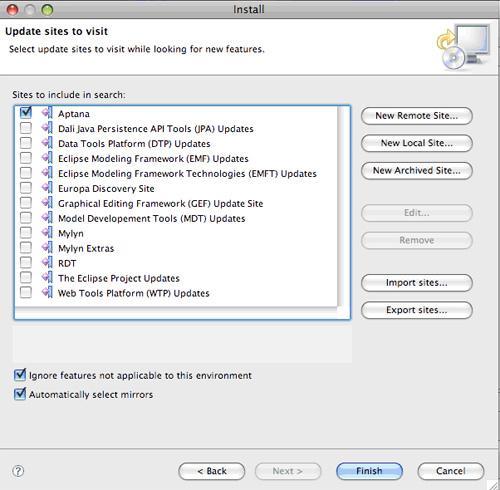Image resolution: width=500 pixels, height=490 pixels.
Task: Select "Model Developement Tools (MDT) Updates" row
Action: [152, 219]
